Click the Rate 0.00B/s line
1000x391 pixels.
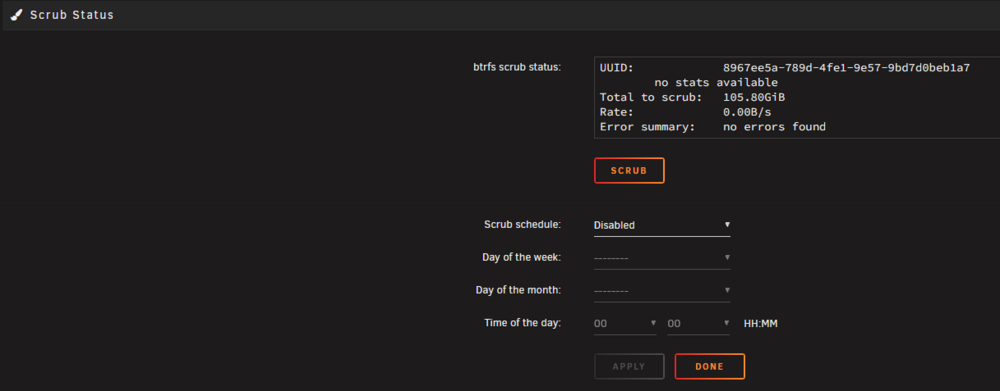click(x=686, y=112)
